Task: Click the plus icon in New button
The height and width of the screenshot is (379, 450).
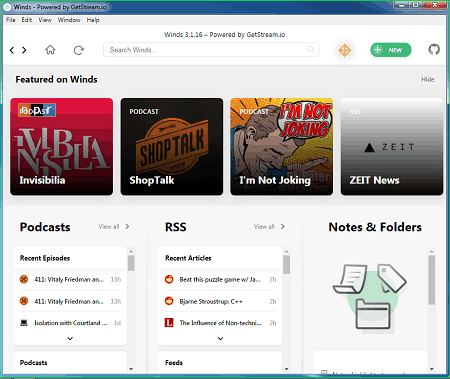Action: coord(377,50)
